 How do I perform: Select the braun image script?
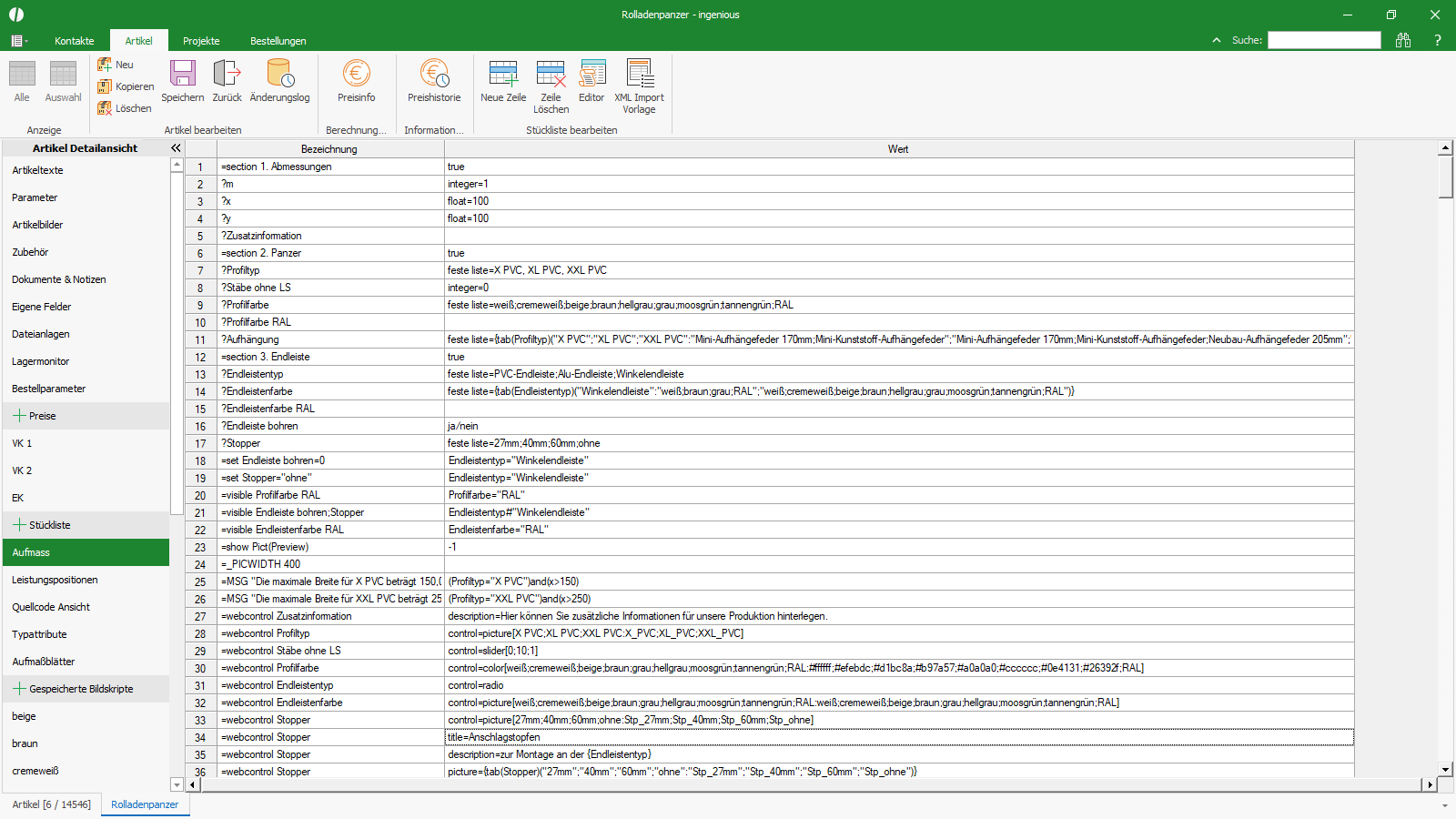click(86, 743)
